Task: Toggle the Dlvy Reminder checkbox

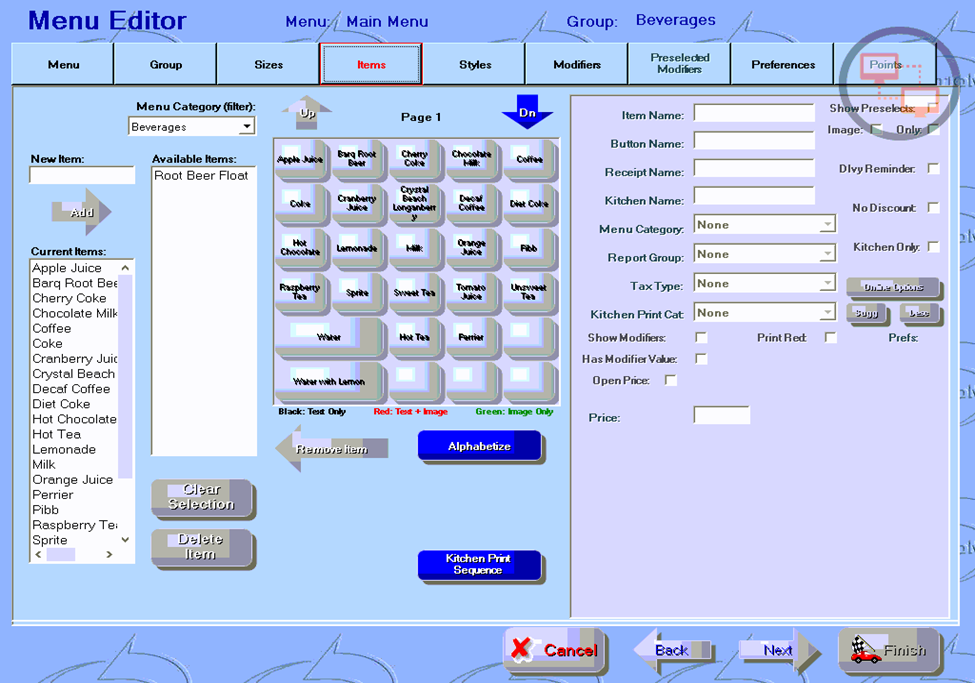Action: (933, 169)
